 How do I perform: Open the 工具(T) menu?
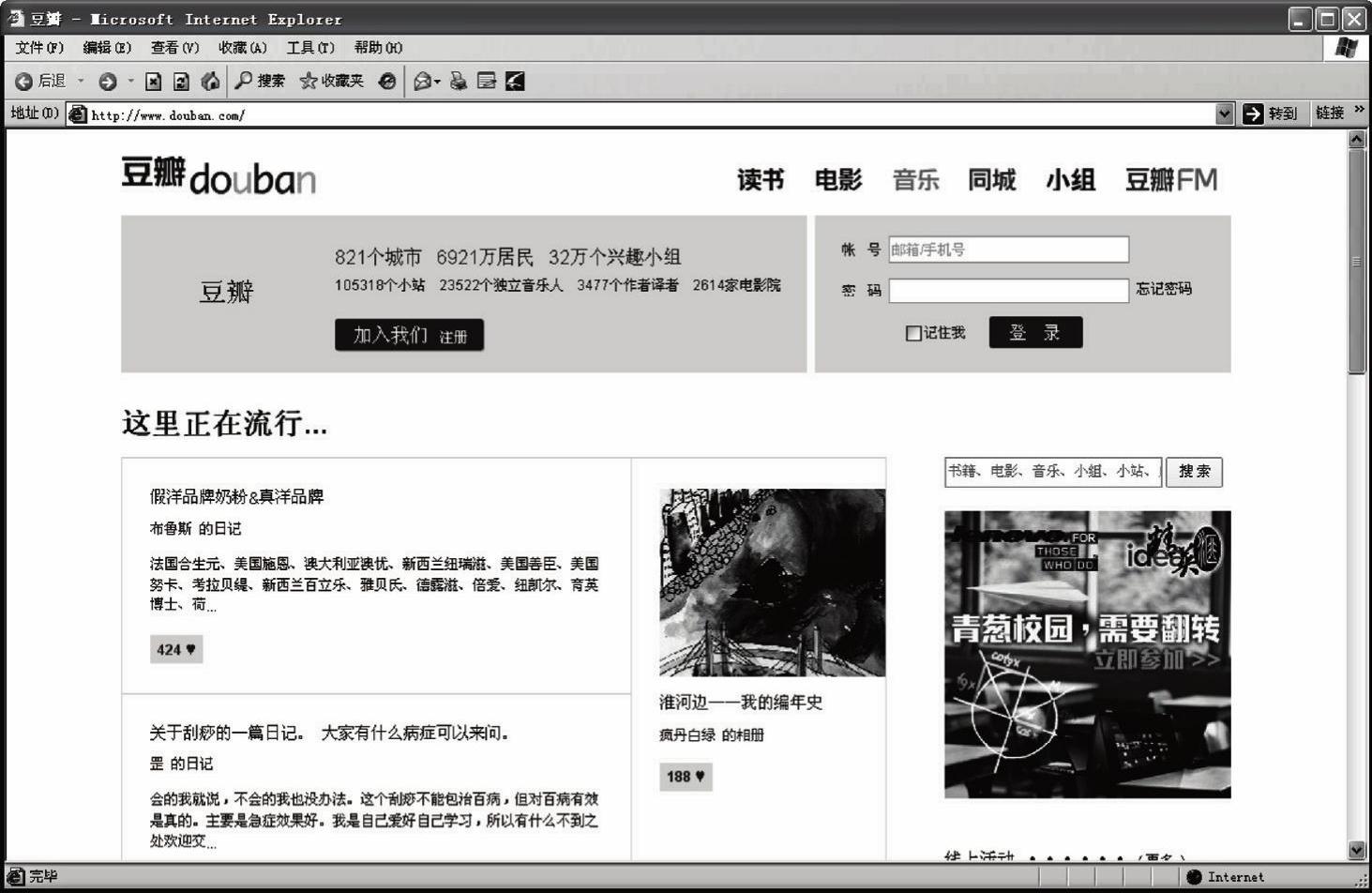(x=310, y=47)
